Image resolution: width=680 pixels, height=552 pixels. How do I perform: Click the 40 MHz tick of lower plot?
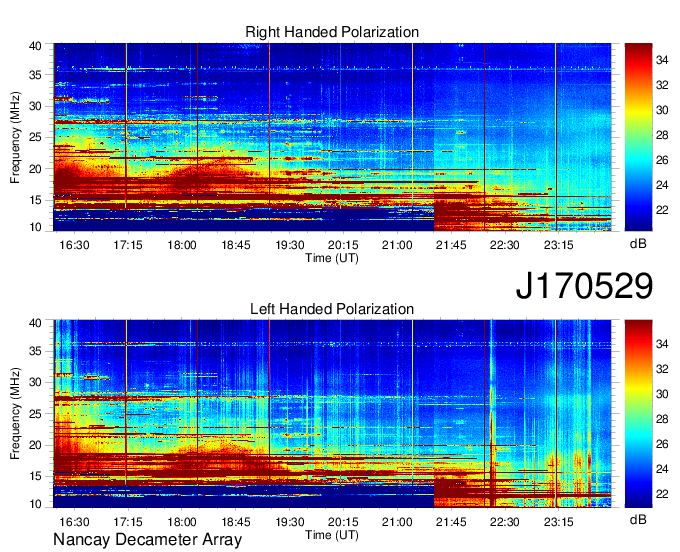35,323
